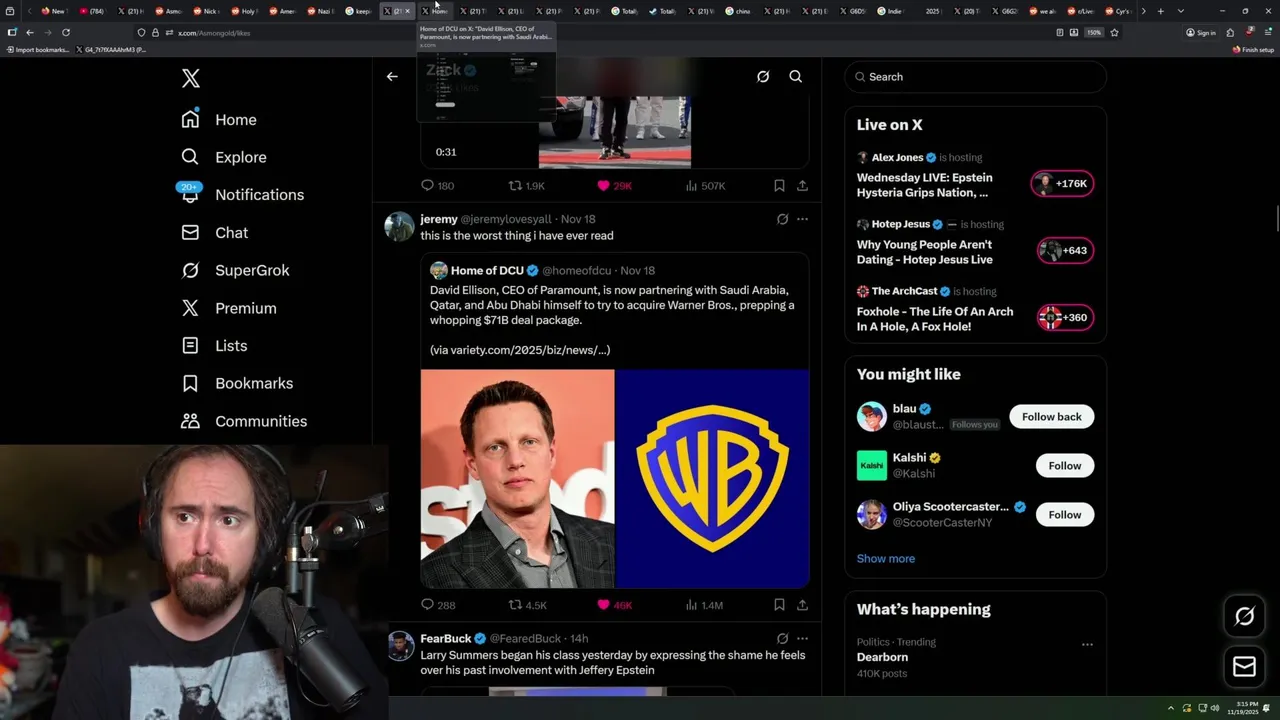
Task: Repost the post with 1.9K reposts
Action: (x=527, y=186)
